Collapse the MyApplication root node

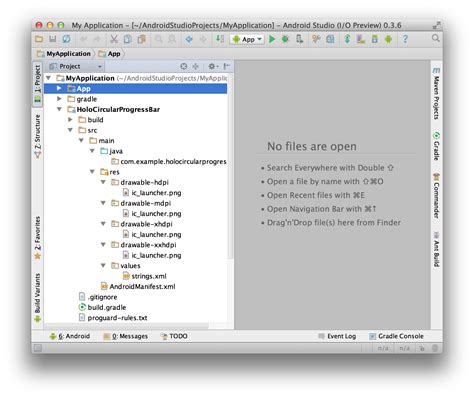click(49, 78)
